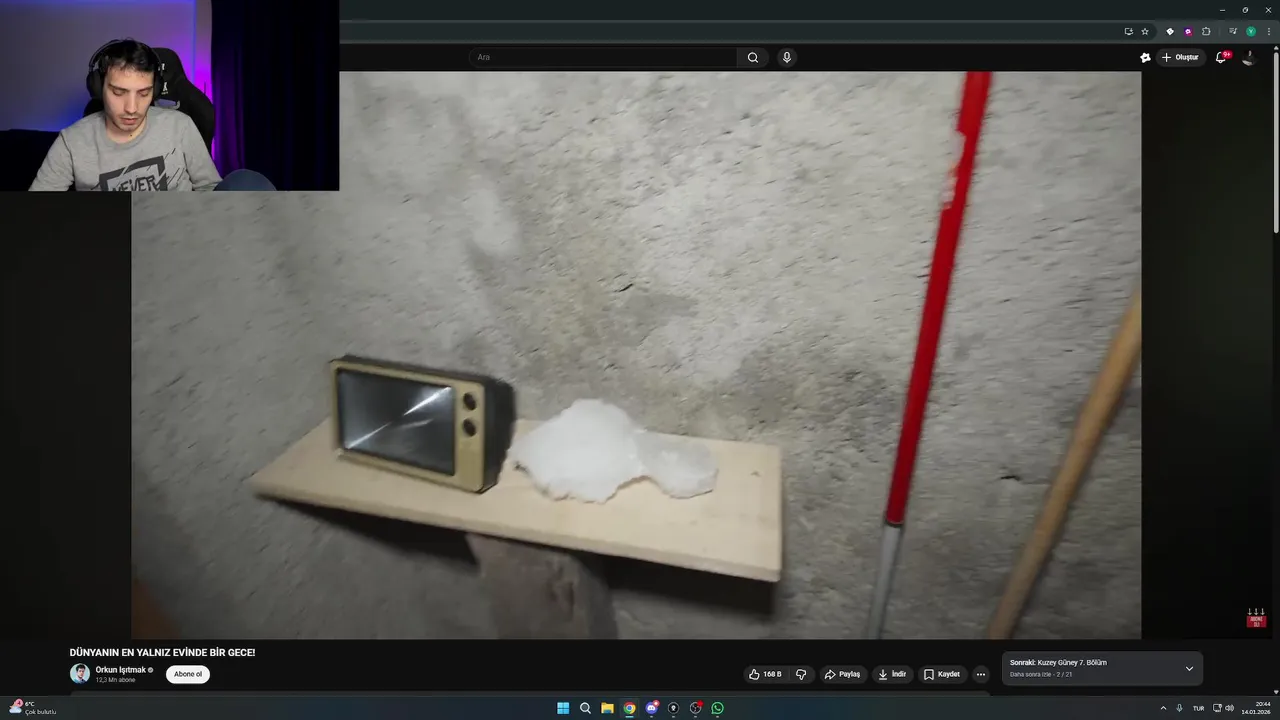1280x720 pixels.
Task: Subscribe using the Abone ol button
Action: 188,674
